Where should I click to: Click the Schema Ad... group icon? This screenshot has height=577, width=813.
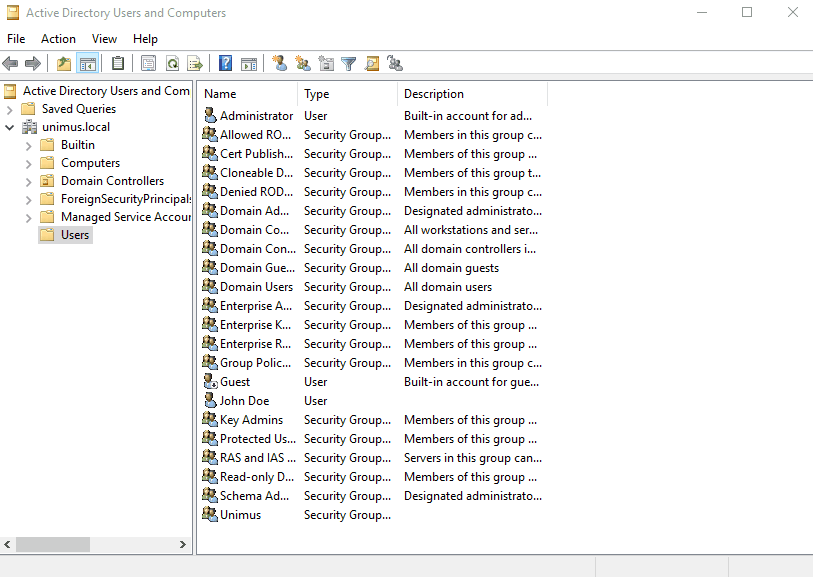(x=210, y=496)
